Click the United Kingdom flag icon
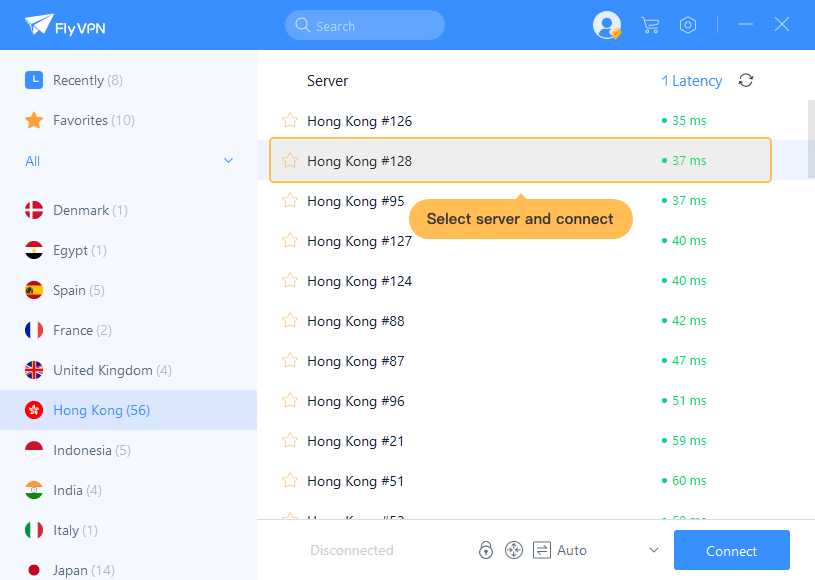Image resolution: width=815 pixels, height=580 pixels. click(x=34, y=371)
